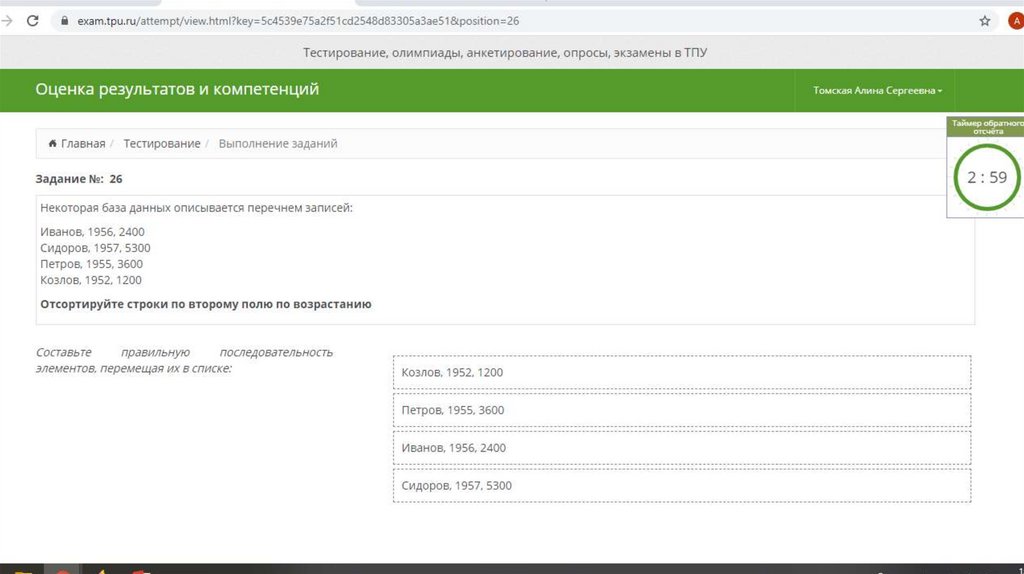Click the countdown timer circle showing 2:59
Screen dimensions: 1024x574
click(987, 177)
